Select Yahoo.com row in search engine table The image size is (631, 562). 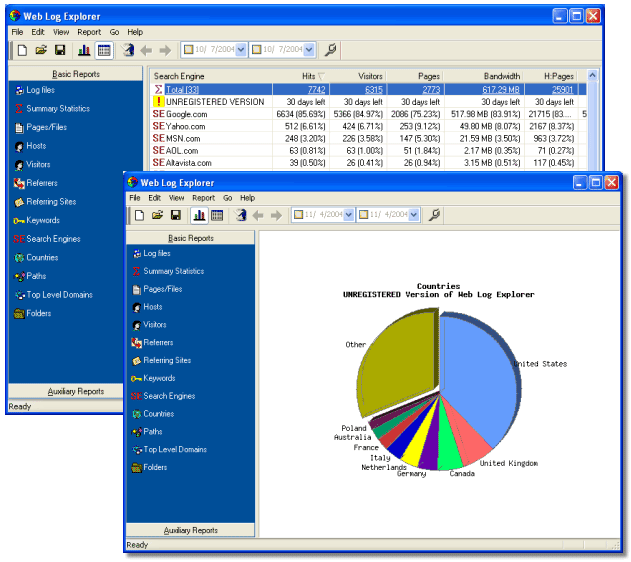(x=369, y=126)
